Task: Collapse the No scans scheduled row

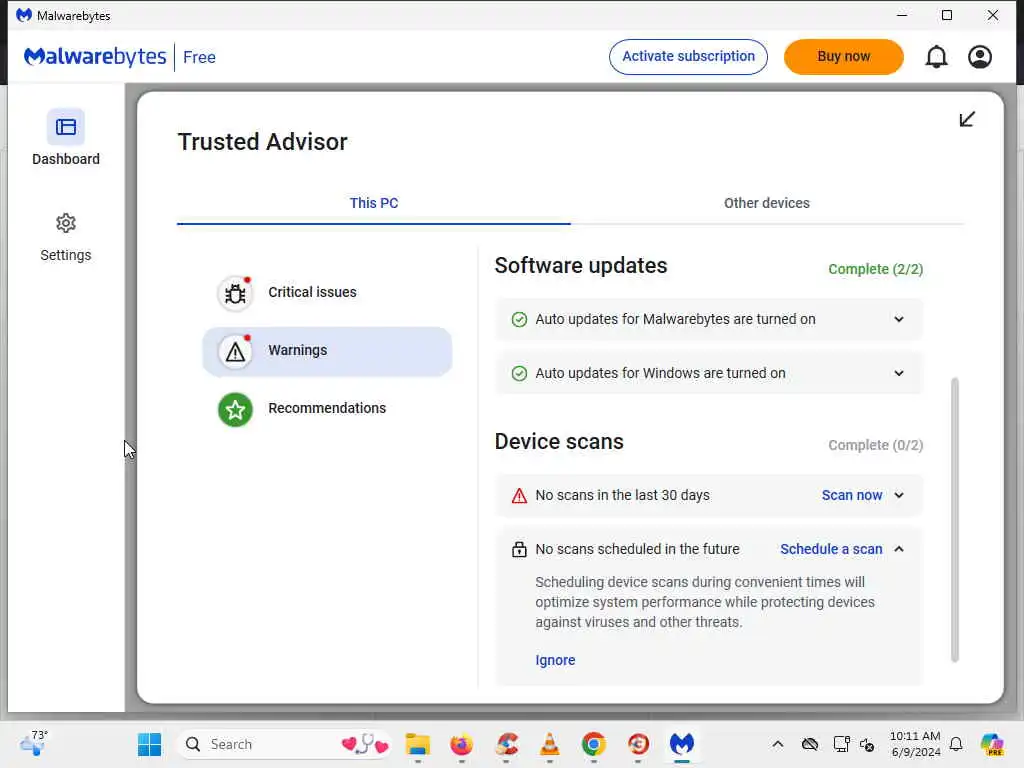Action: 899,549
